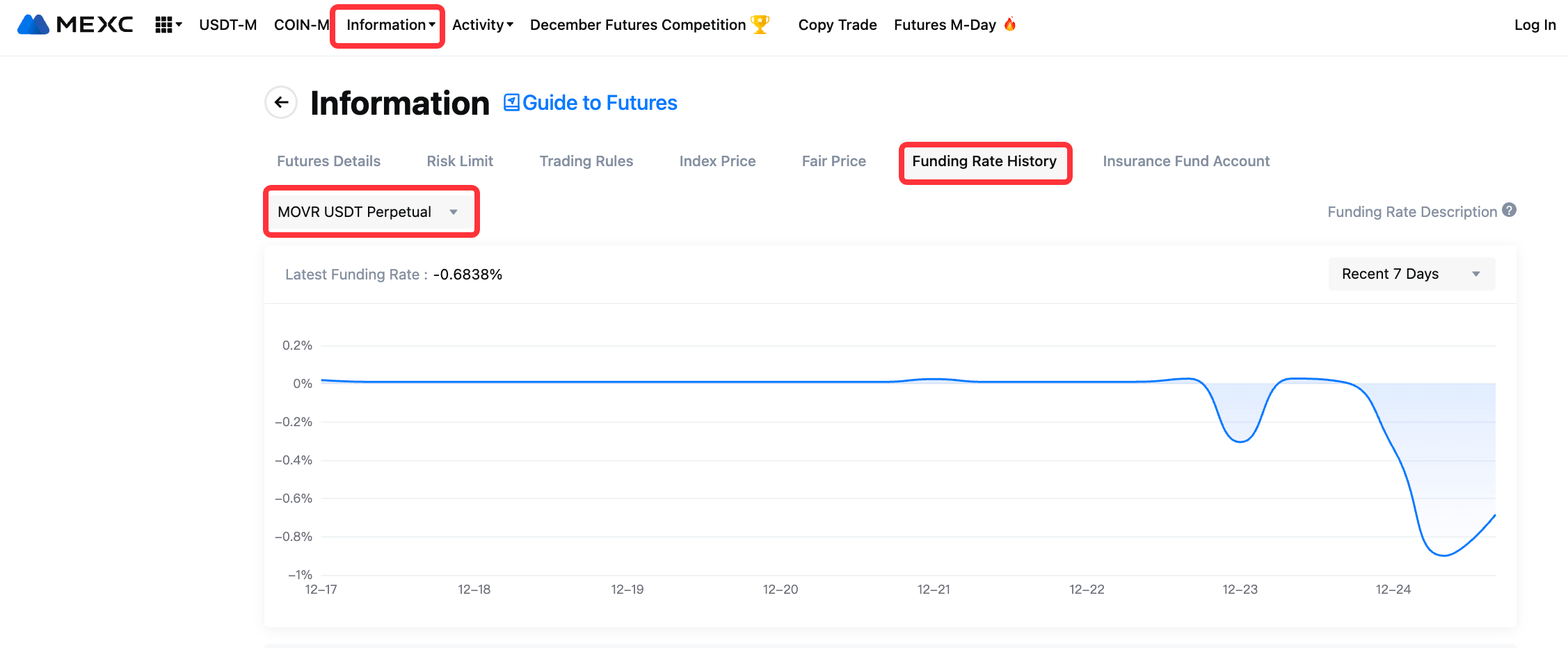The image size is (1568, 648).
Task: Click the back arrow button
Action: 281,103
